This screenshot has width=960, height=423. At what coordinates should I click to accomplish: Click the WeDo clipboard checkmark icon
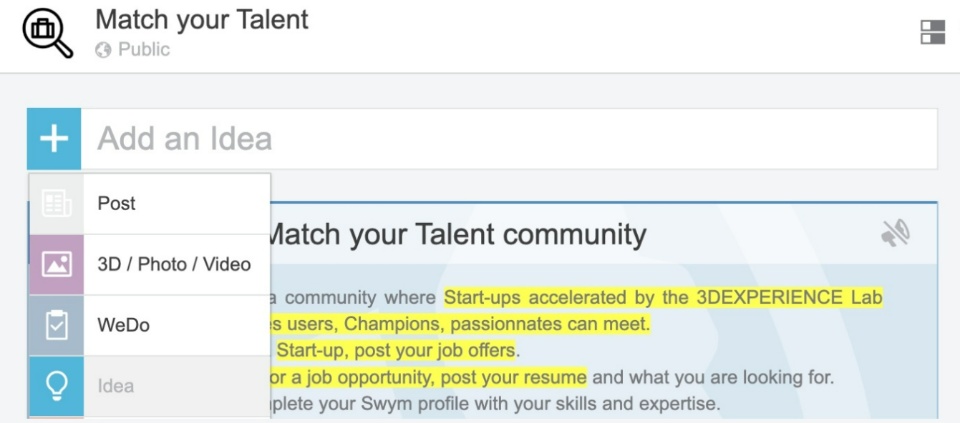point(56,326)
